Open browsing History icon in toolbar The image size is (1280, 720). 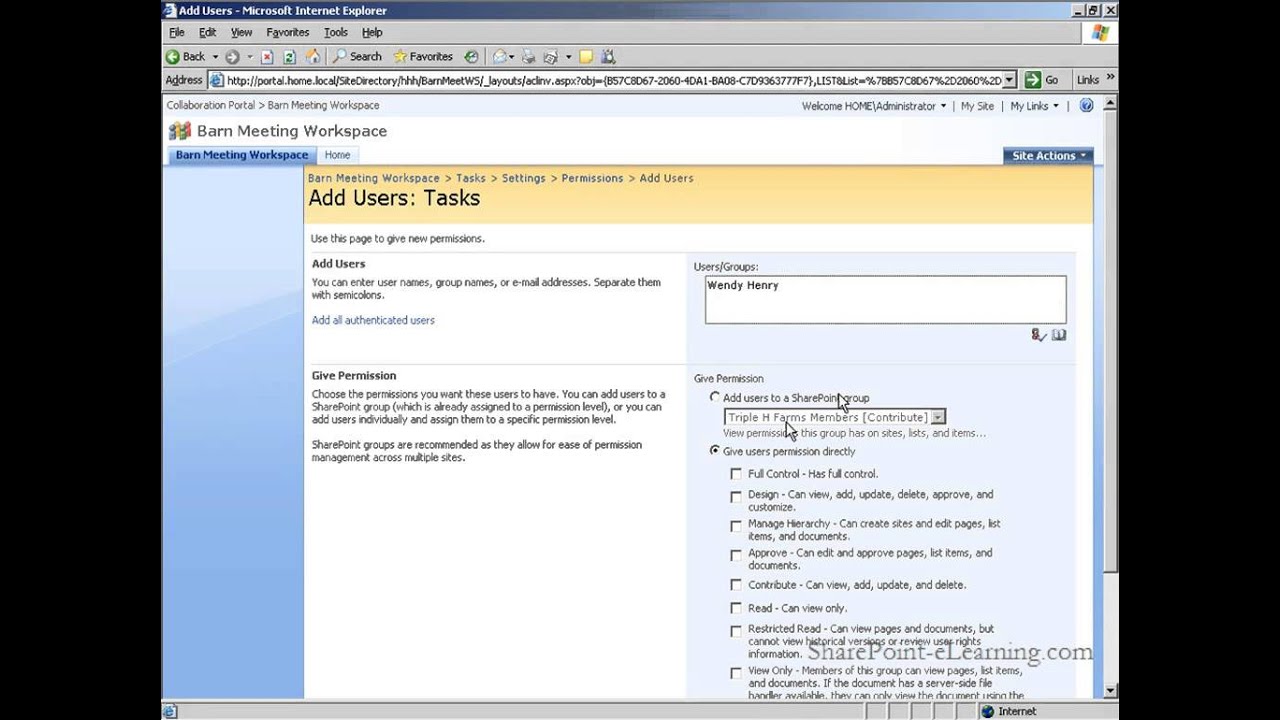pyautogui.click(x=471, y=57)
